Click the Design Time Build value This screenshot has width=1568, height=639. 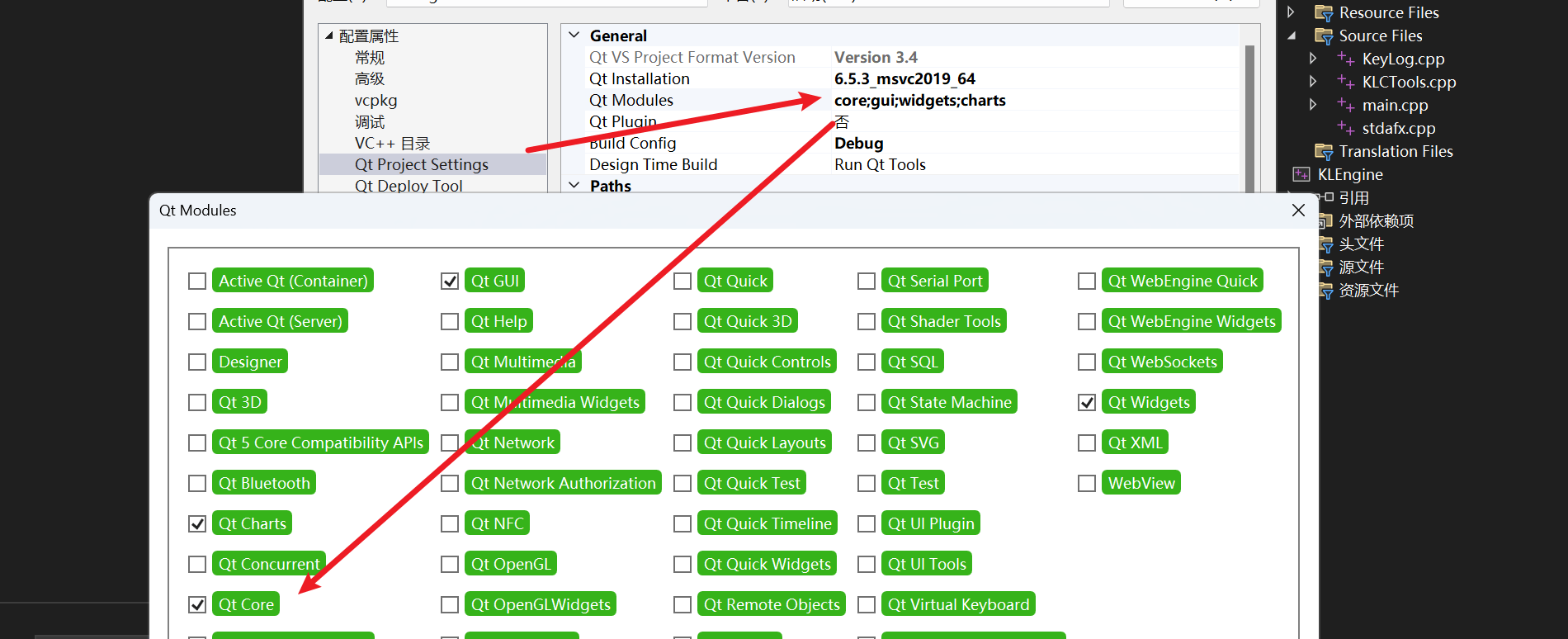[x=880, y=165]
